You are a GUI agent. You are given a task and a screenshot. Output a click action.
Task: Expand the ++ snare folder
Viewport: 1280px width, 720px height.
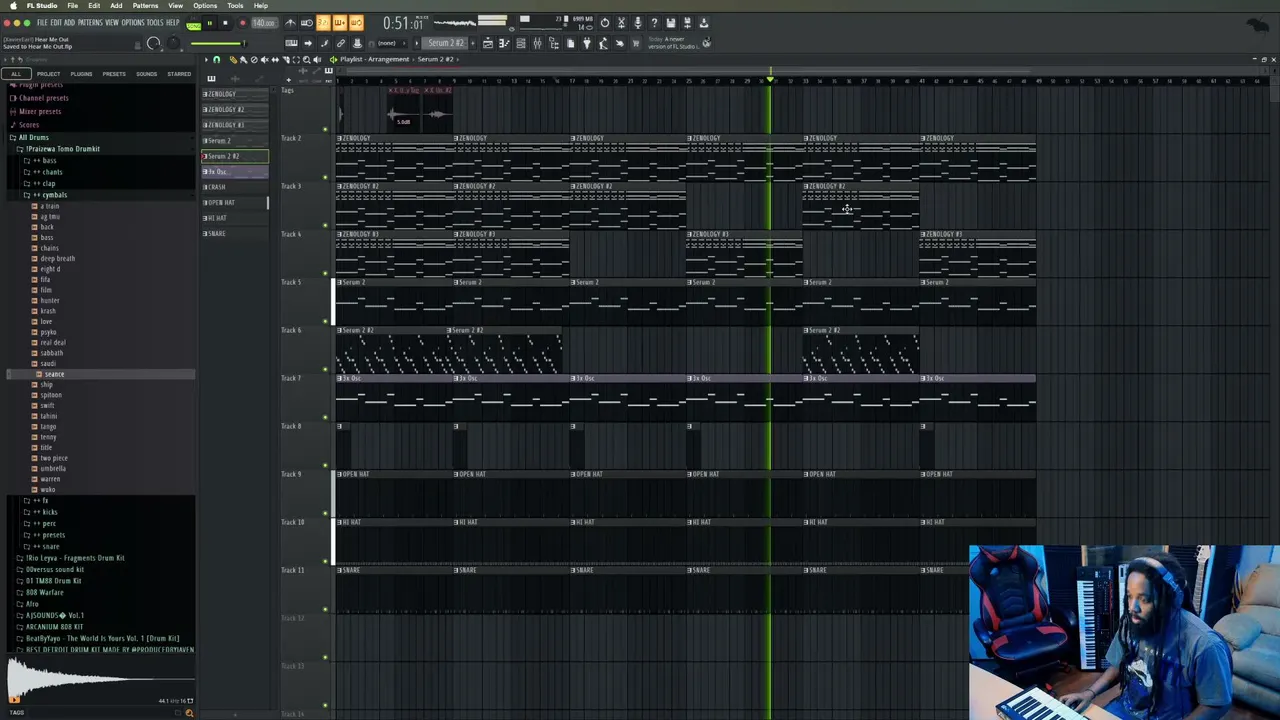[45, 546]
